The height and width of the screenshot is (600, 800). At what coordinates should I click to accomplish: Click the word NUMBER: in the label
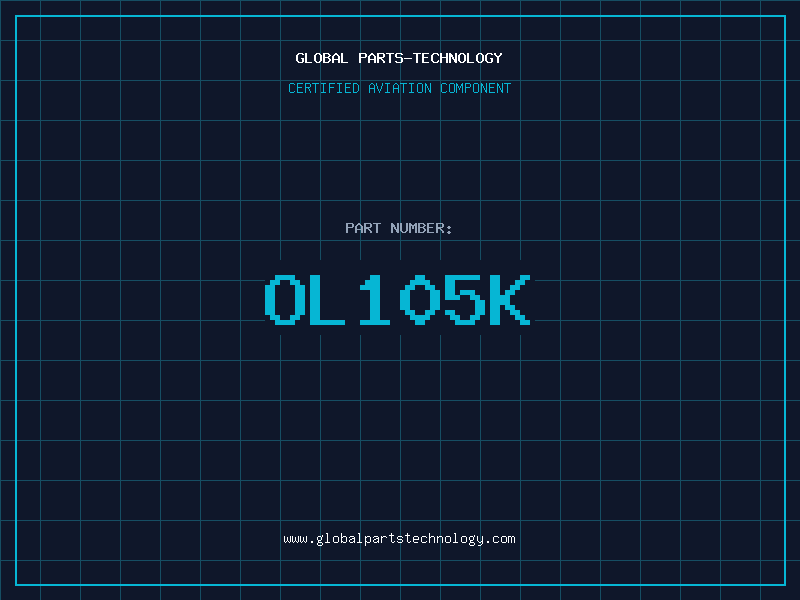(x=422, y=228)
